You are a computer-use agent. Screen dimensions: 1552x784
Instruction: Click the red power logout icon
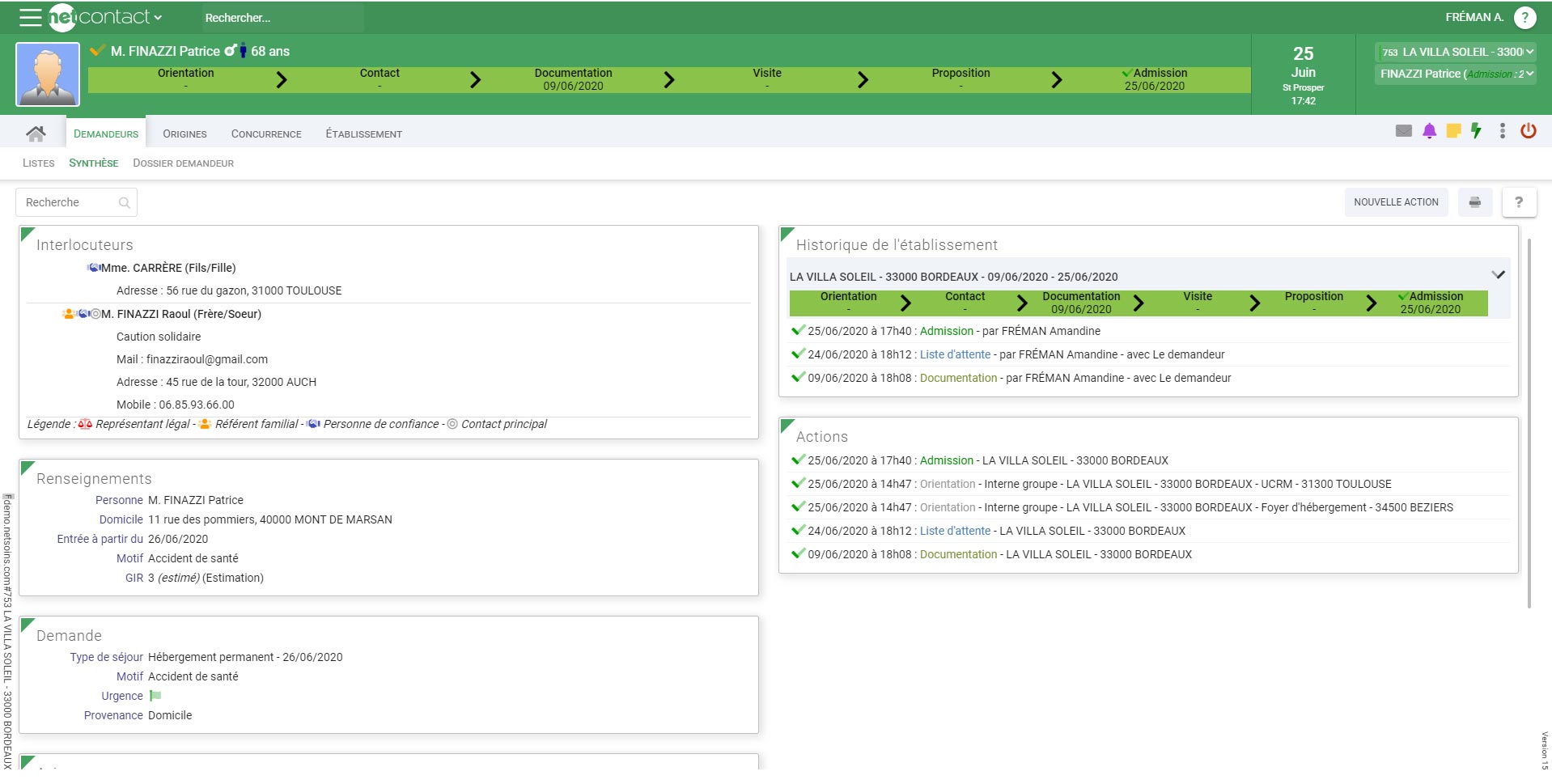(x=1529, y=130)
